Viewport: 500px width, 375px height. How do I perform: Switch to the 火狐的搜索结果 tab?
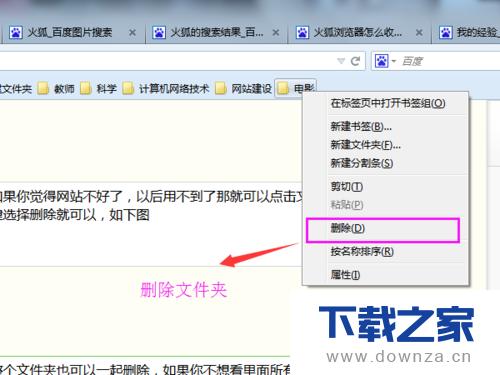point(216,33)
